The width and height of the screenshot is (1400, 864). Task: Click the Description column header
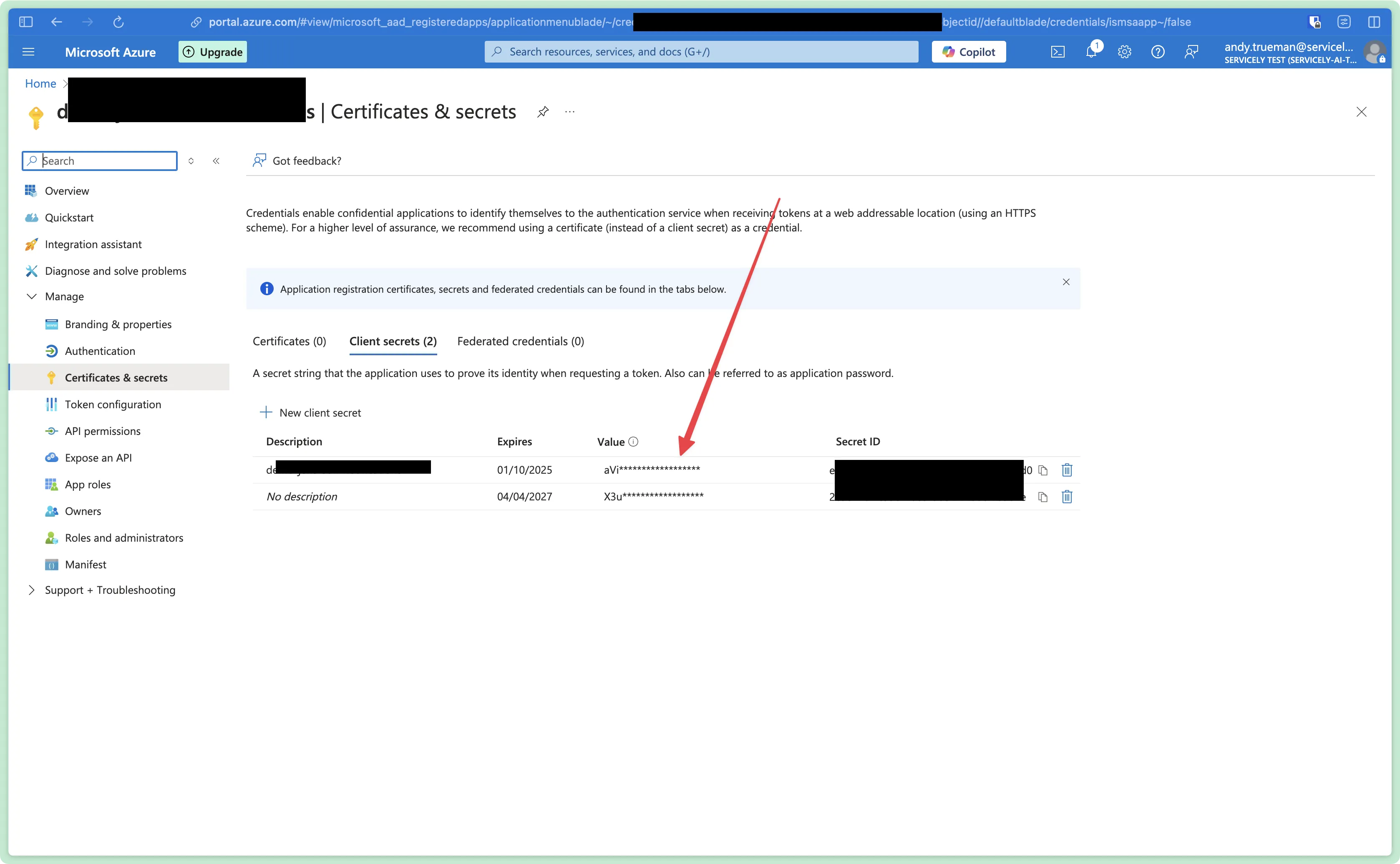click(x=295, y=442)
